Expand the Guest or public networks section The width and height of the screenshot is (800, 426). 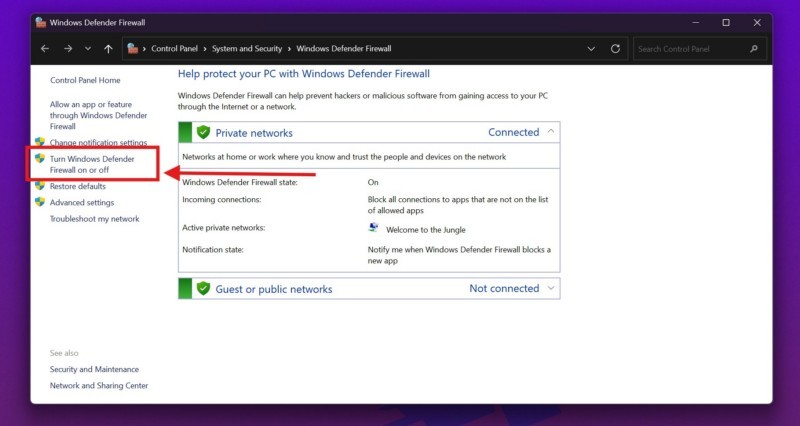(x=550, y=289)
